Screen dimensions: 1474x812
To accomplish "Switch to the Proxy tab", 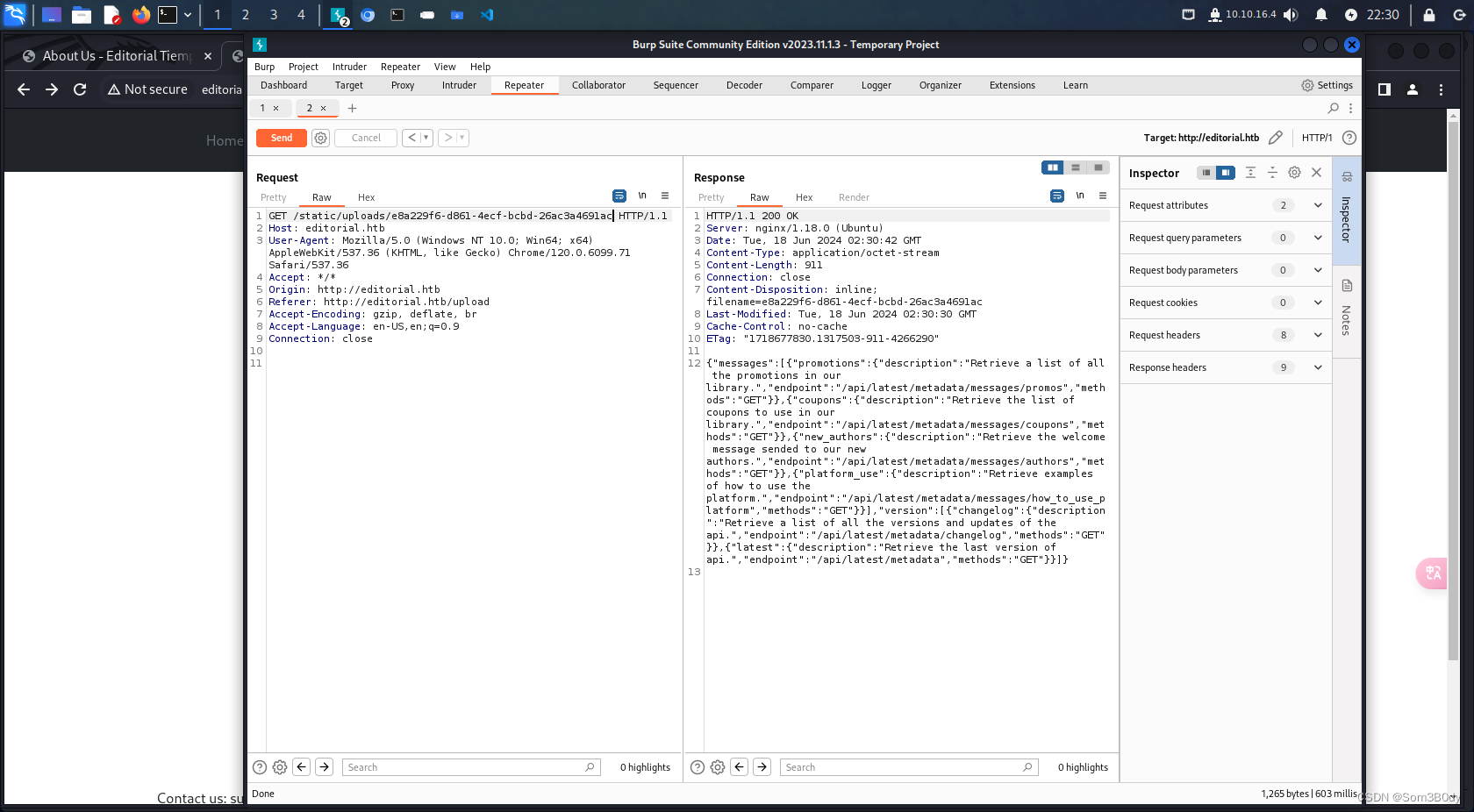I will pyautogui.click(x=403, y=85).
